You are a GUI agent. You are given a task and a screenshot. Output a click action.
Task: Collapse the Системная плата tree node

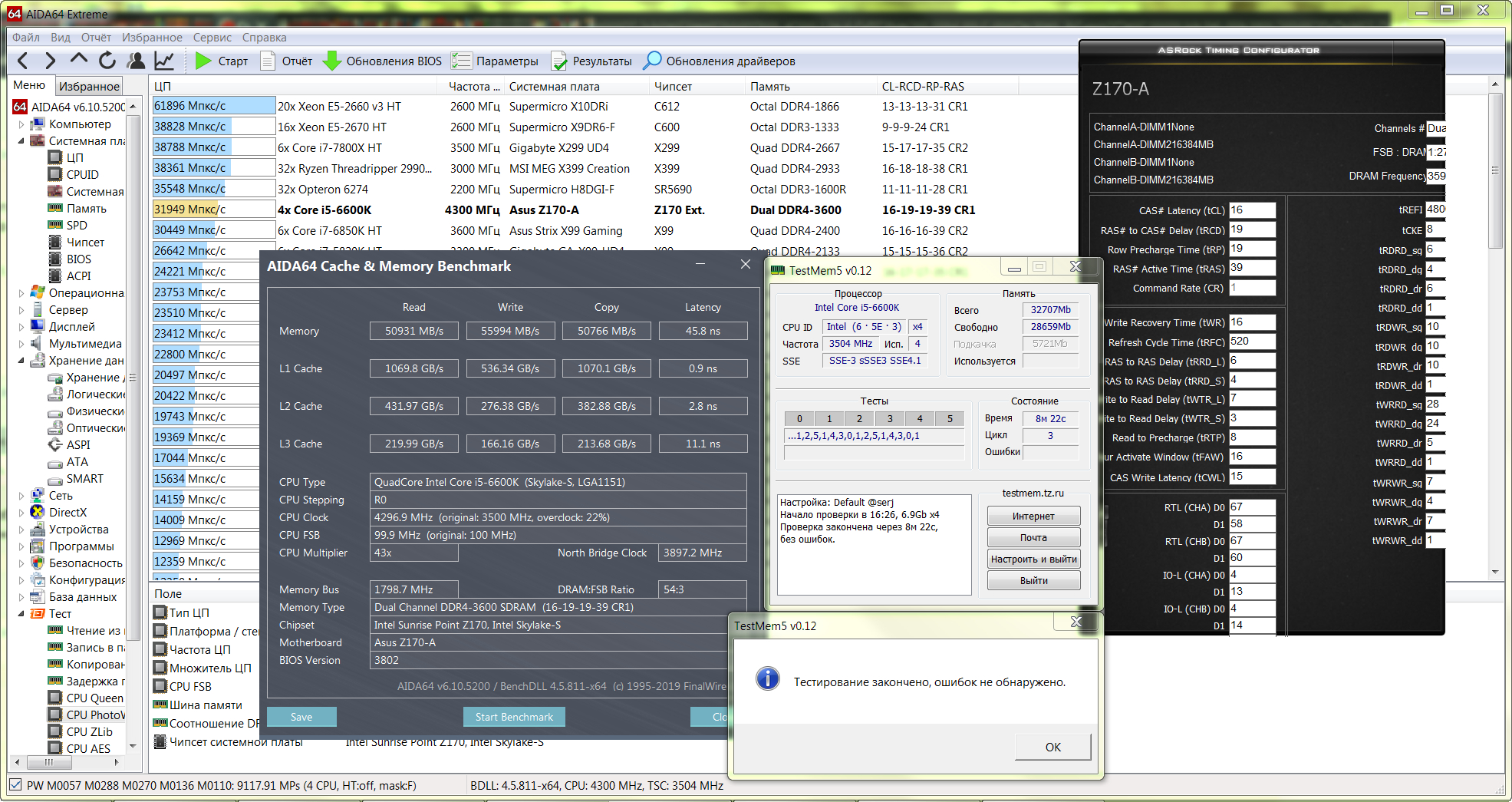21,141
